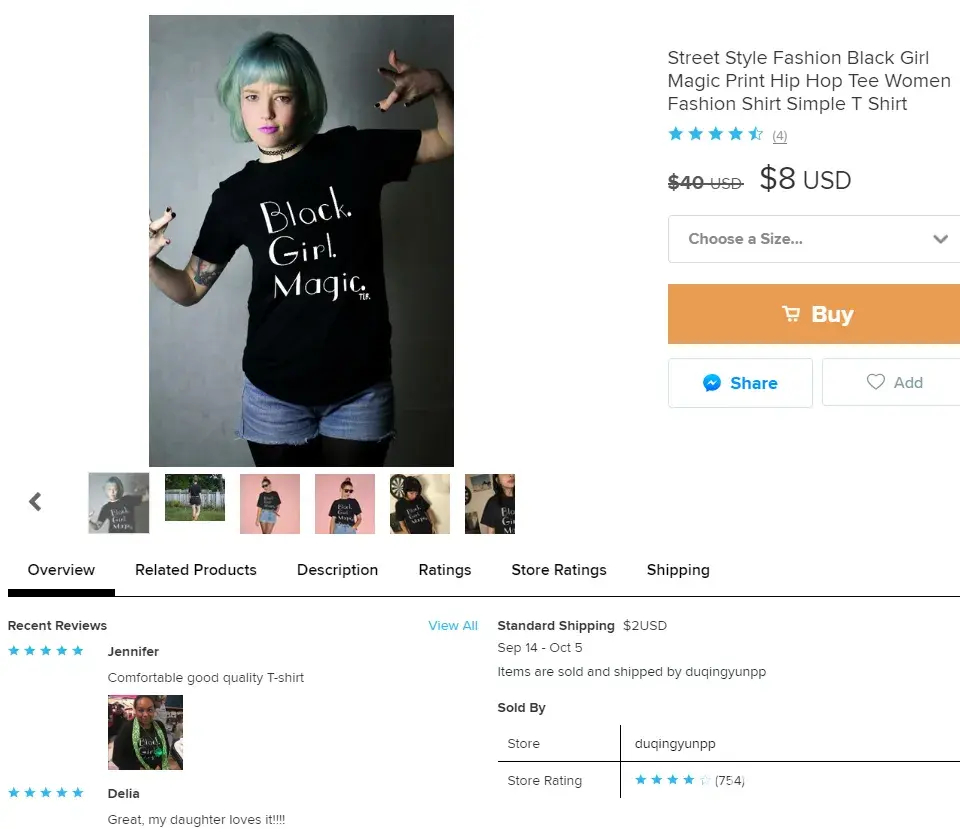960x829 pixels.
Task: Click the main product image
Action: point(301,240)
